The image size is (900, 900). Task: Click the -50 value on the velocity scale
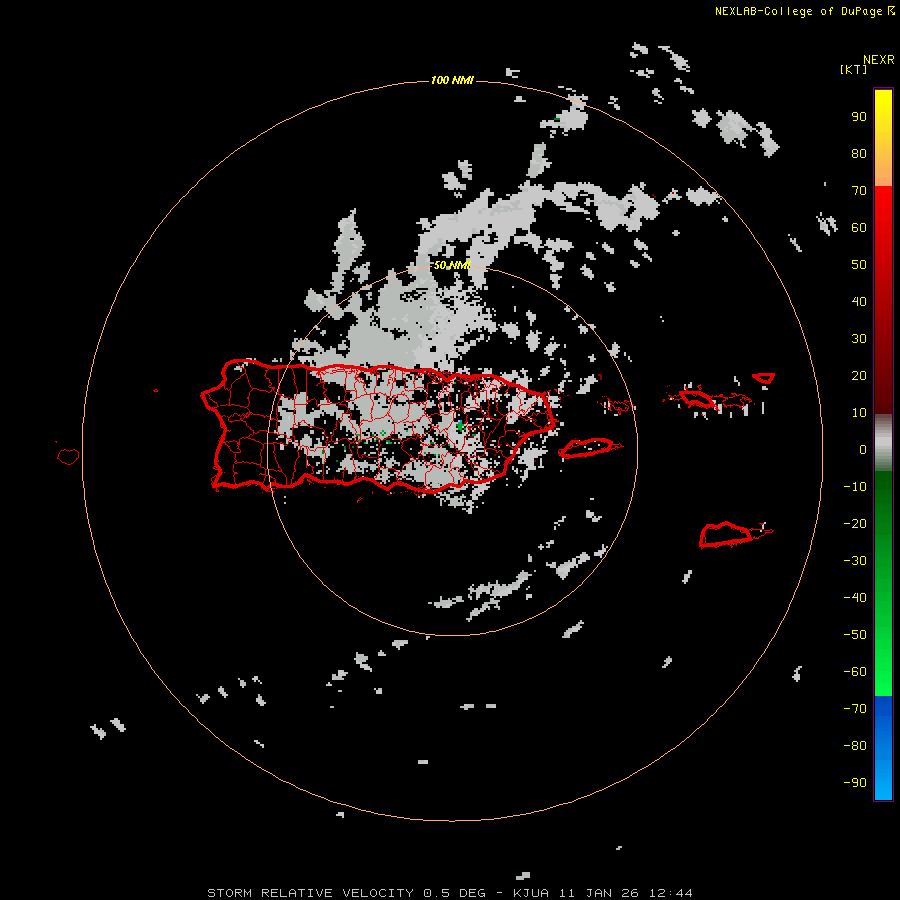(x=855, y=635)
